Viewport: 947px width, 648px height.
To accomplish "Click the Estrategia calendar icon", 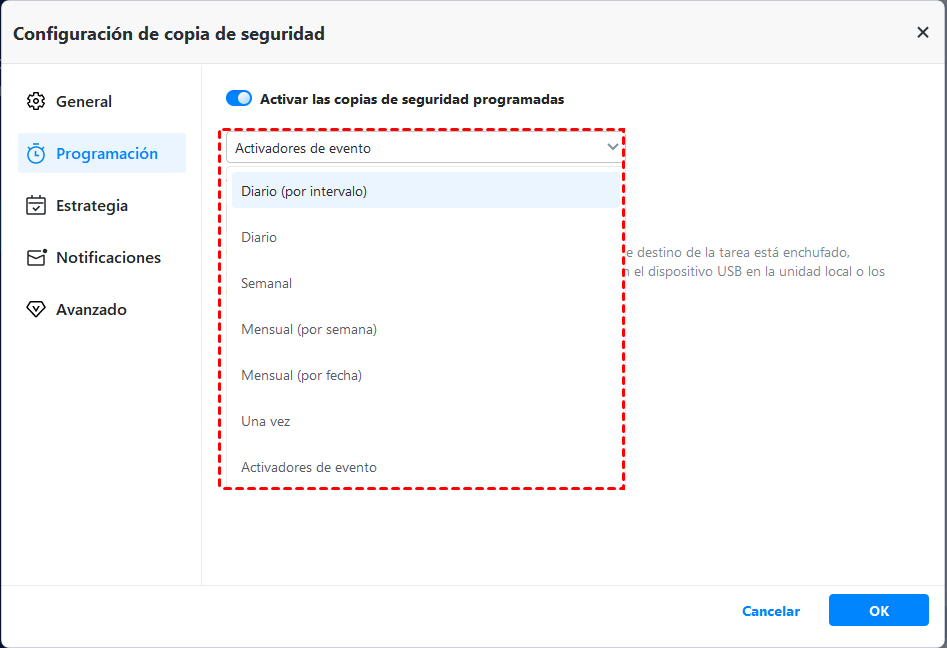I will (36, 206).
